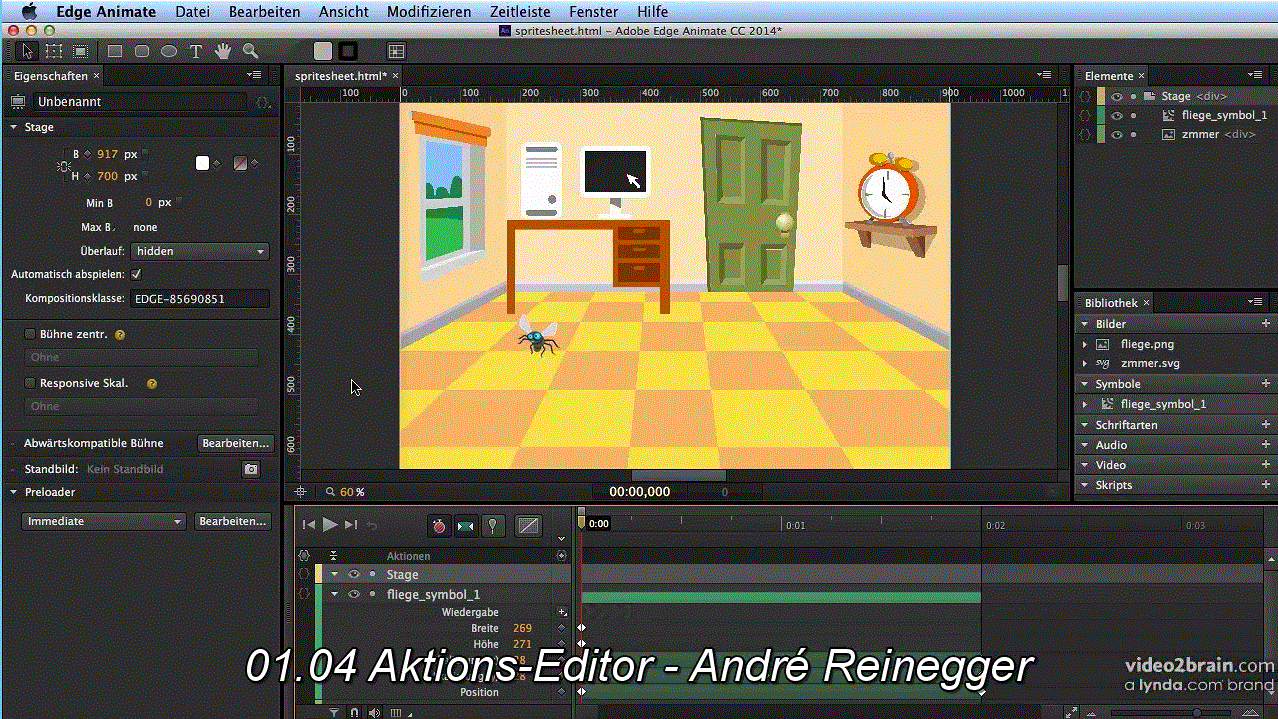
Task: Click the timeline easing graph icon
Action: pos(528,525)
